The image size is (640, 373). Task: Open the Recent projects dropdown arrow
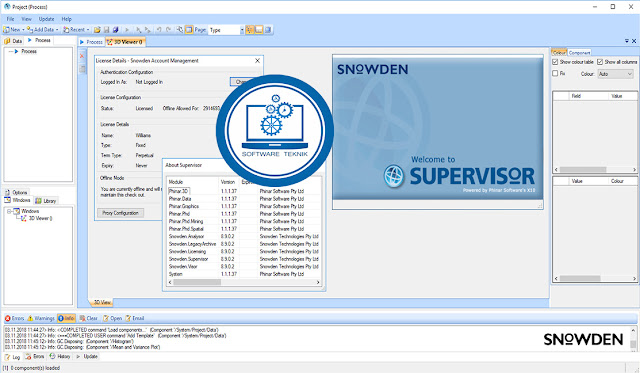[88, 30]
